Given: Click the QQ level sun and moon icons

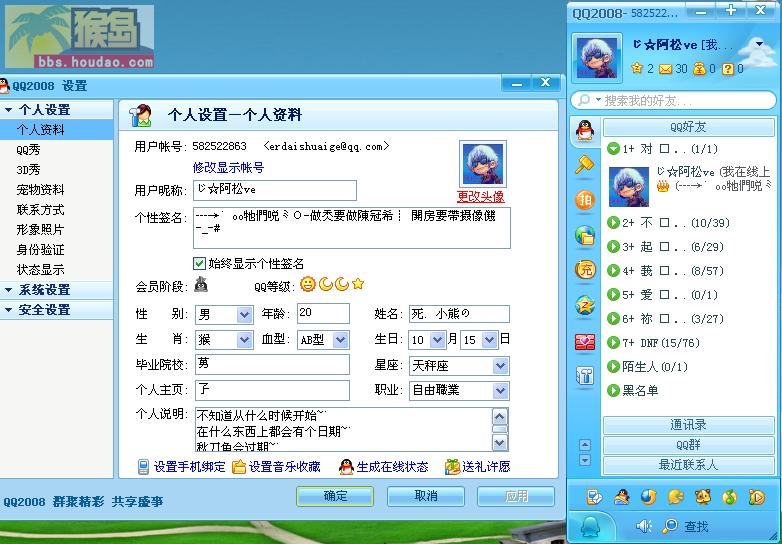Looking at the screenshot, I should coord(332,284).
